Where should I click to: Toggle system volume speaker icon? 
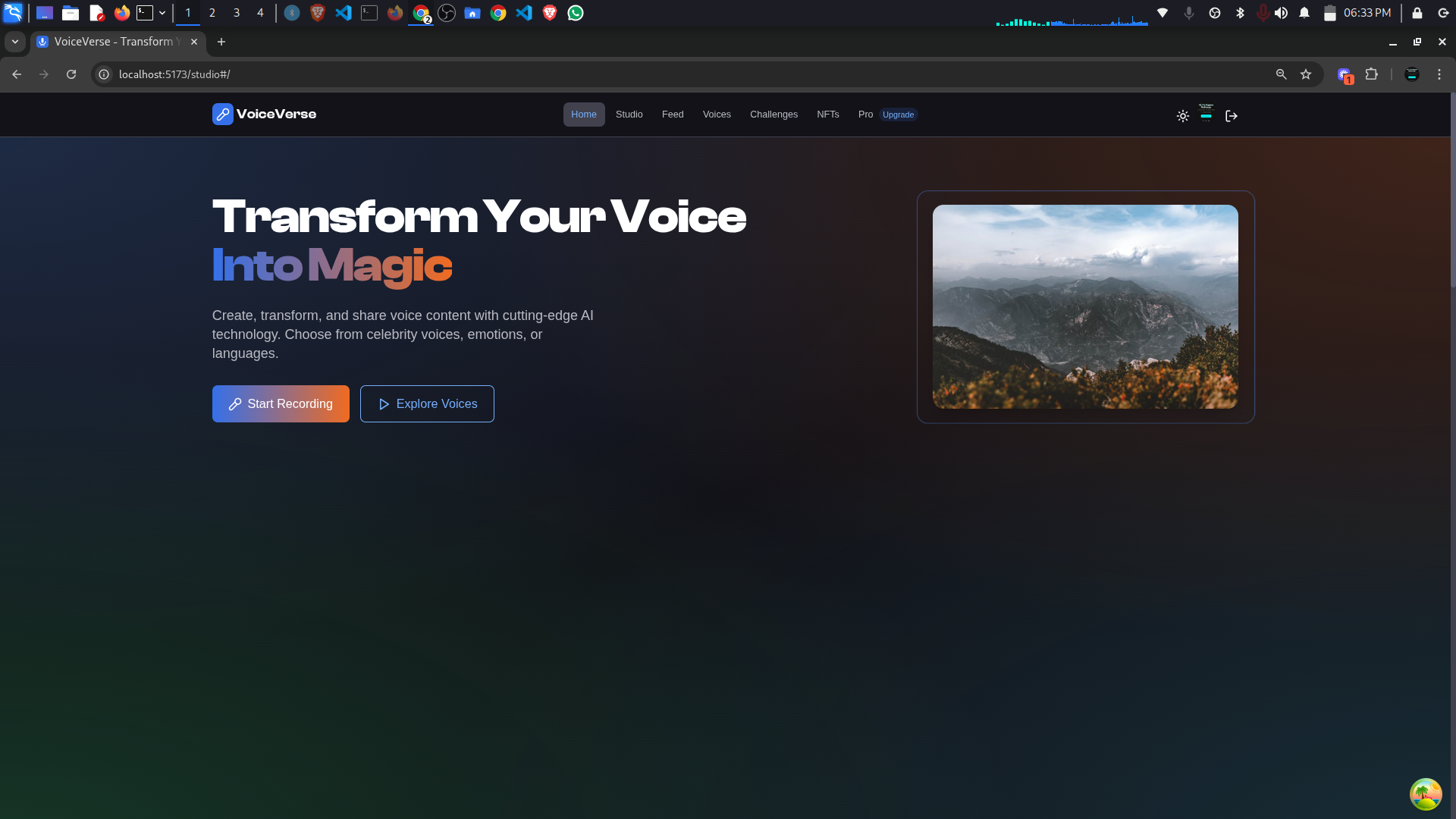click(x=1281, y=13)
